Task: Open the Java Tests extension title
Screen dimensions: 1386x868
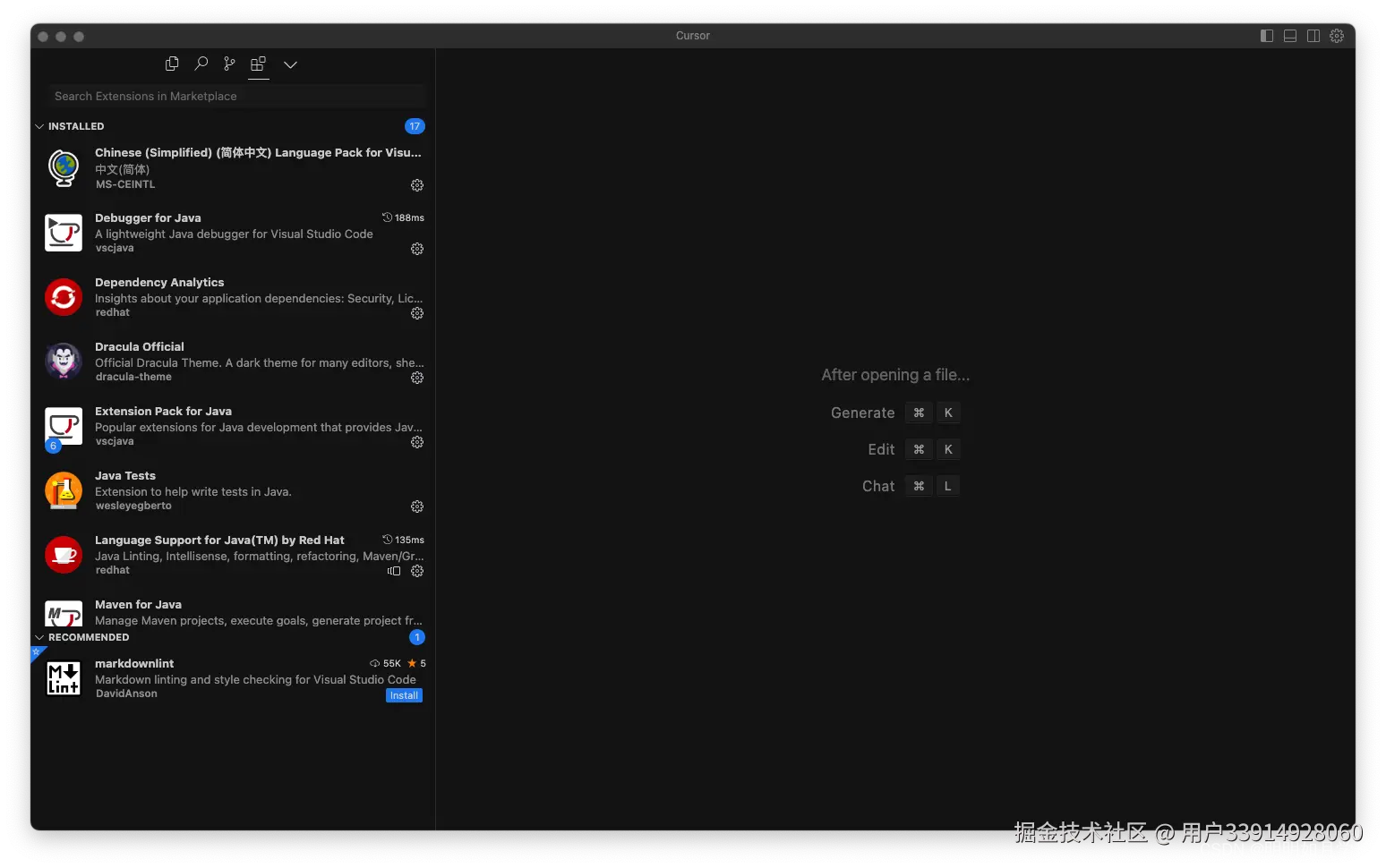Action: (x=125, y=475)
